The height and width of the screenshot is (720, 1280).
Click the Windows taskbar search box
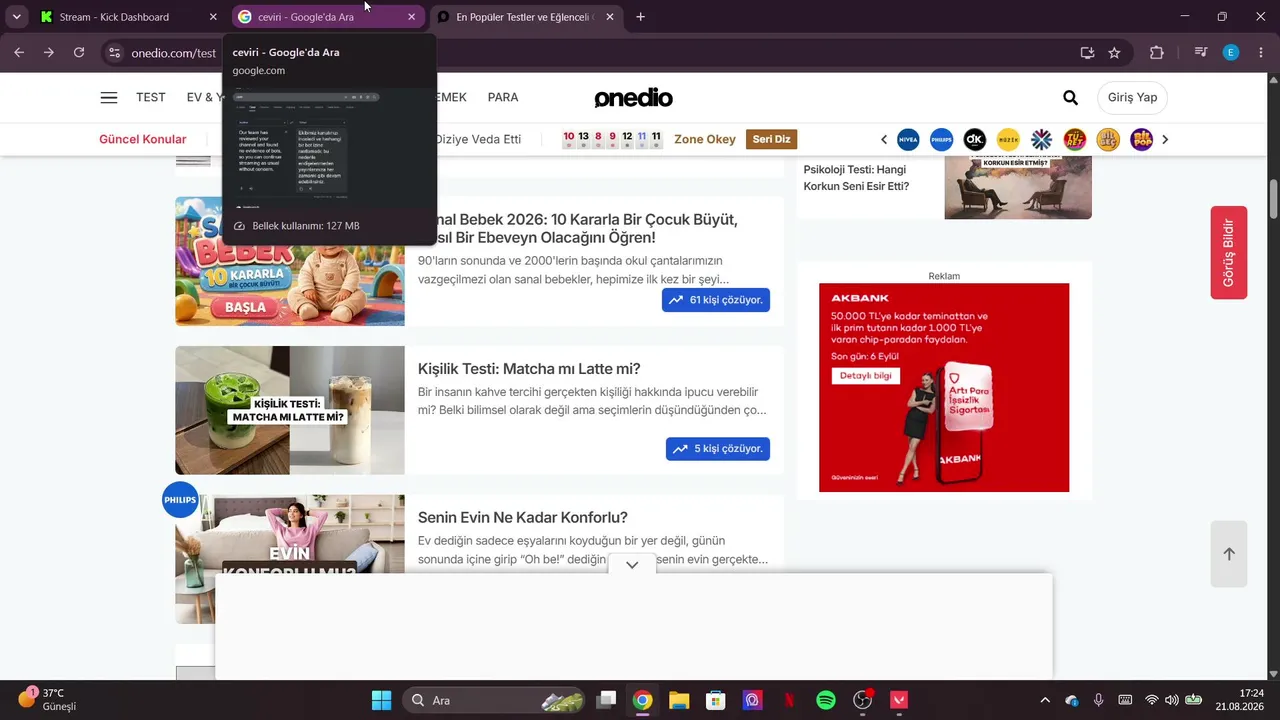point(495,700)
